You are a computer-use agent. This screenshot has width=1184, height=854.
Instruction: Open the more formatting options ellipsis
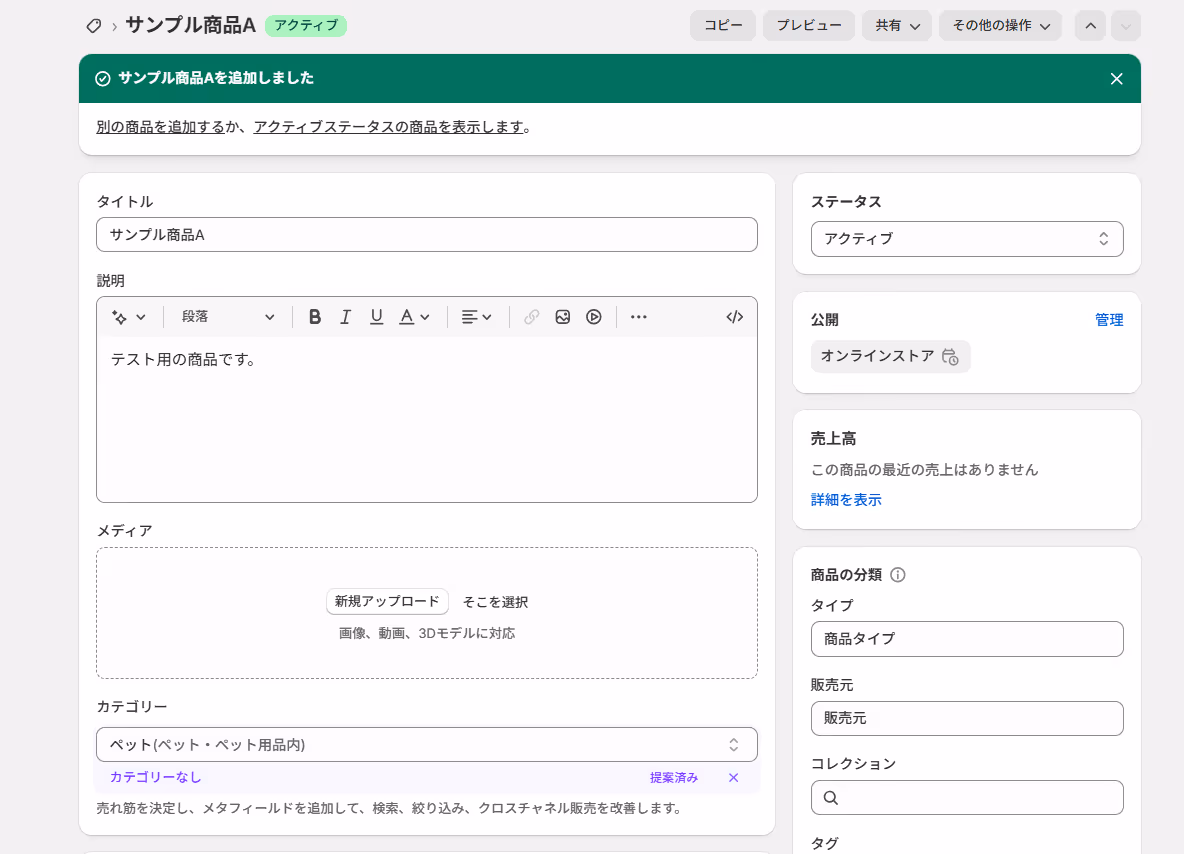pyautogui.click(x=639, y=317)
